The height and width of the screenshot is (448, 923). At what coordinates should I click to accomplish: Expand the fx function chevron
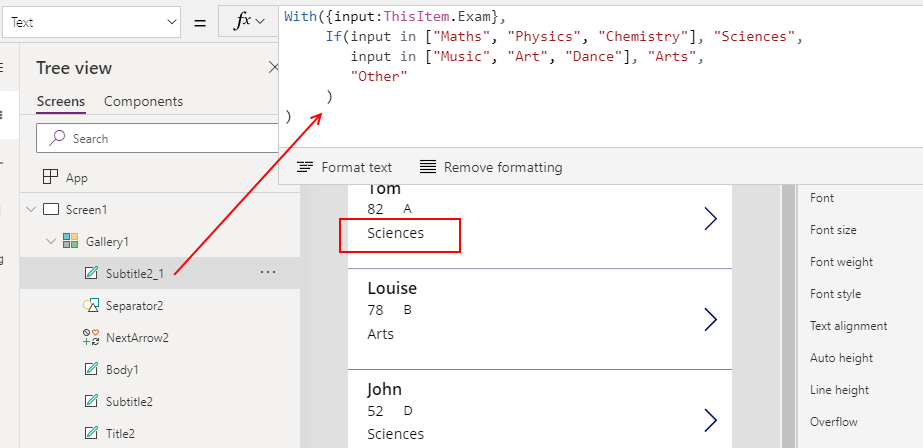coord(261,22)
